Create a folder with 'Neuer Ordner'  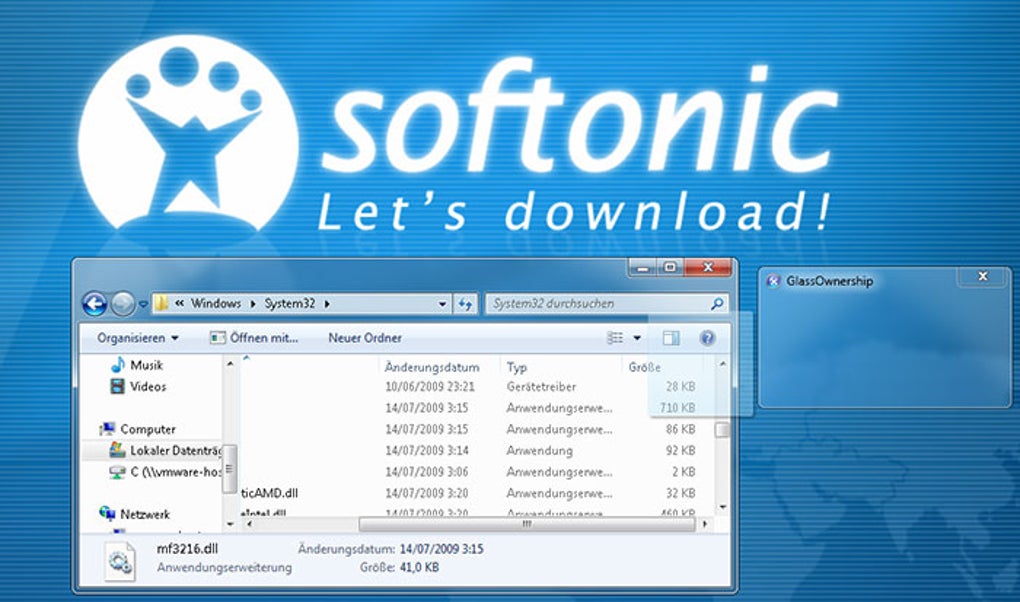(x=364, y=338)
